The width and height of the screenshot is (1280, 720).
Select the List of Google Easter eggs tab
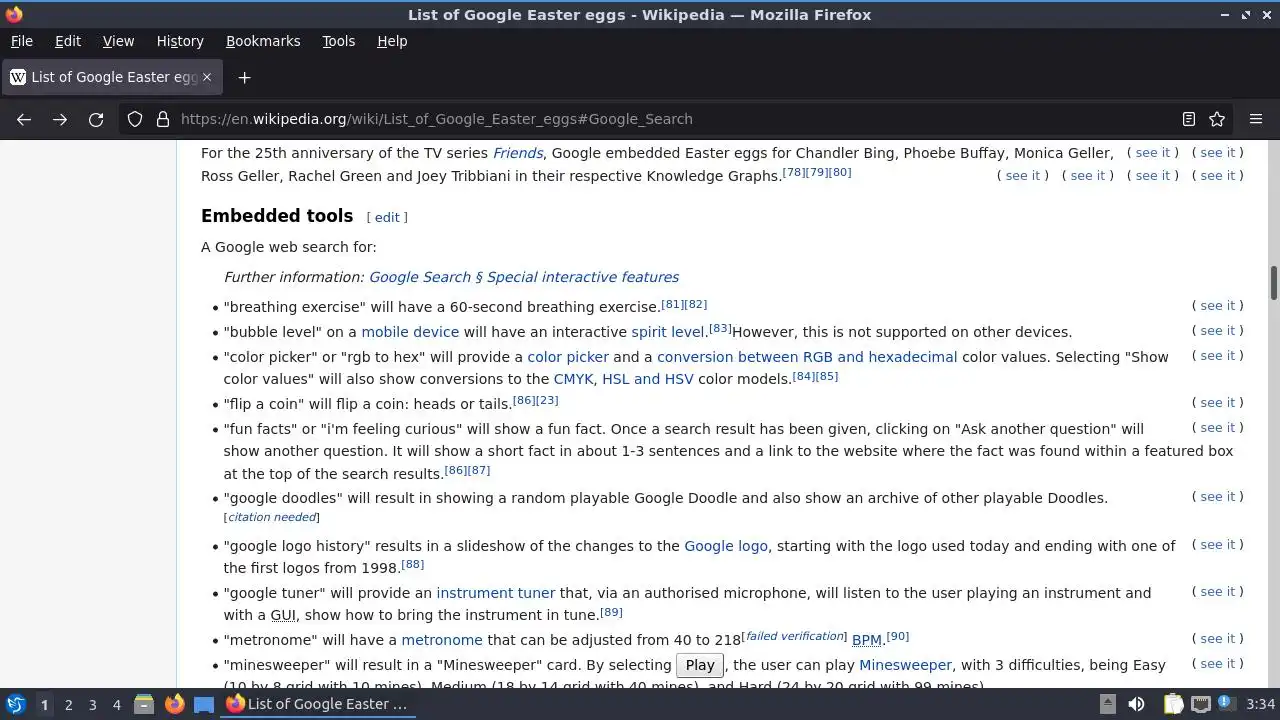[x=111, y=77]
